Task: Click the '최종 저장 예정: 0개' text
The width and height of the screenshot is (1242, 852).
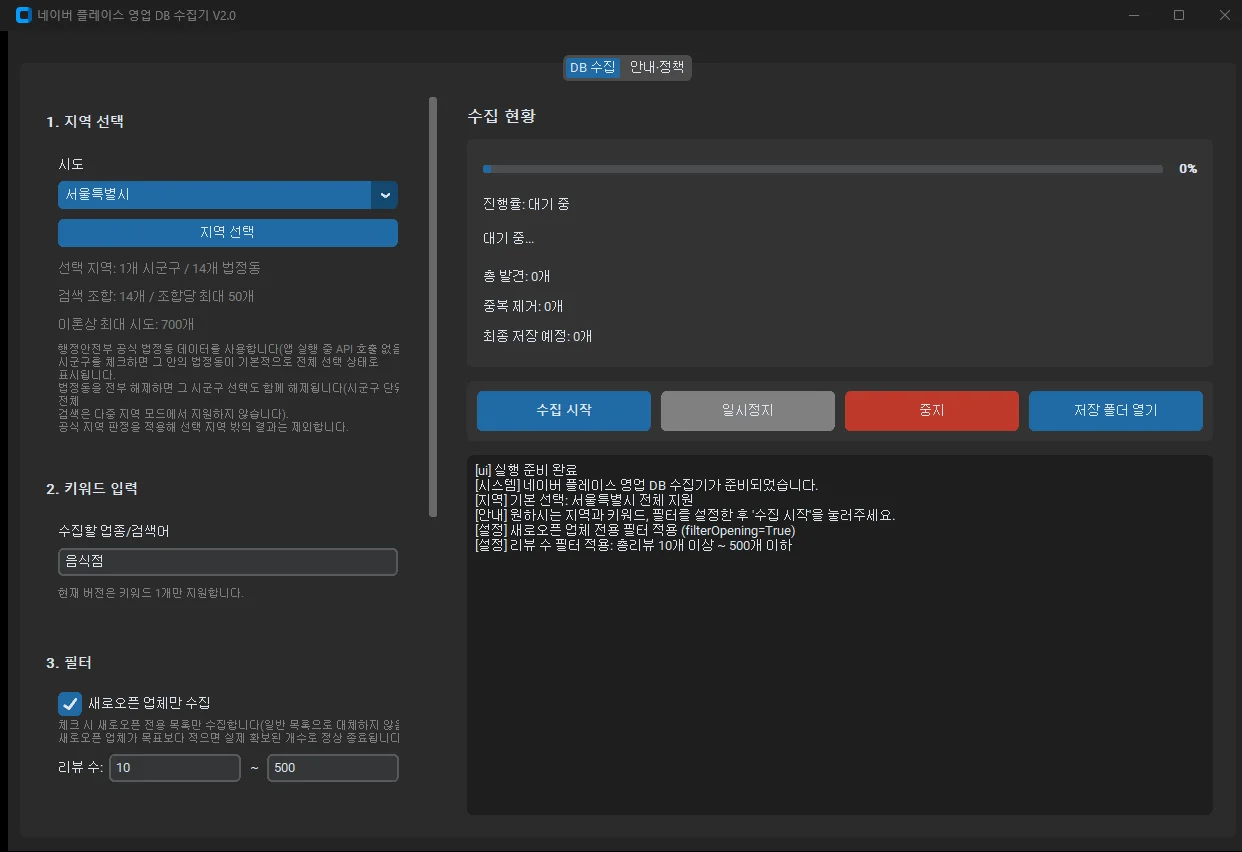Action: [537, 336]
